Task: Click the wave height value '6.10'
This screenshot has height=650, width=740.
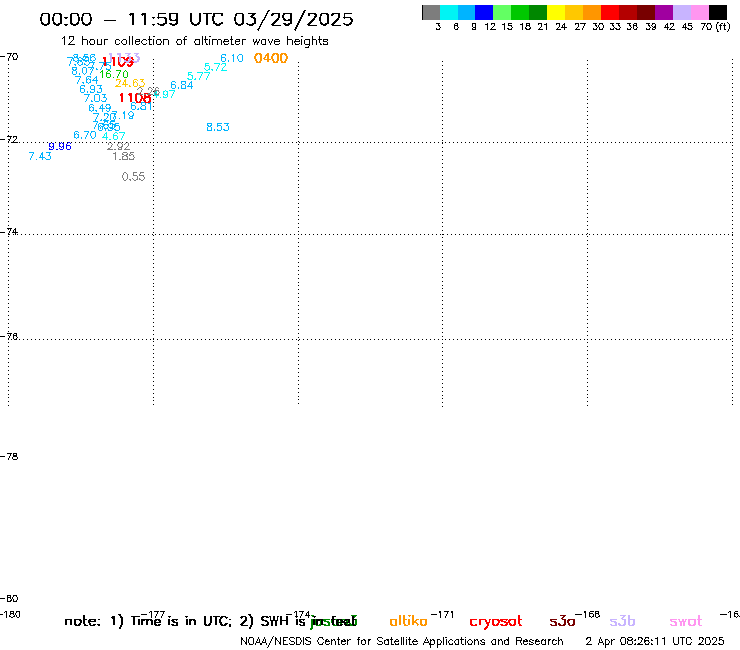Action: [232, 58]
